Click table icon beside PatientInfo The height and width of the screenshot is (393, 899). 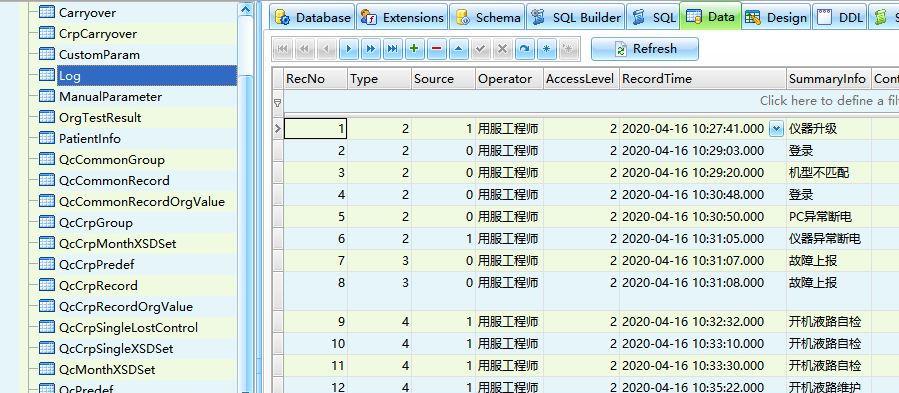pos(47,138)
